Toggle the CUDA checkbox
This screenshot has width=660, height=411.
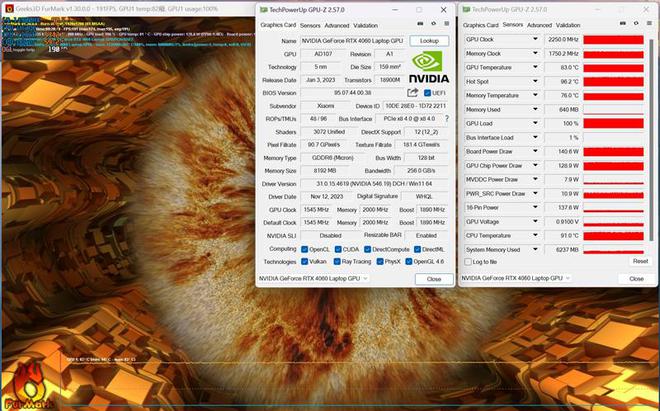pyautogui.click(x=338, y=249)
